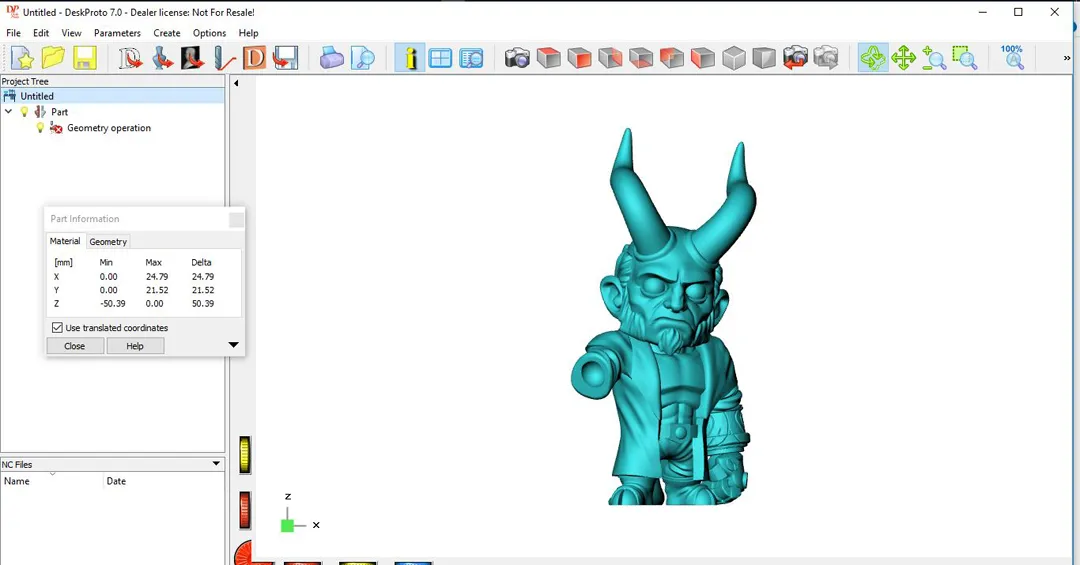Click camera with red back arrow icon
The image size is (1080, 565).
pyautogui.click(x=795, y=58)
